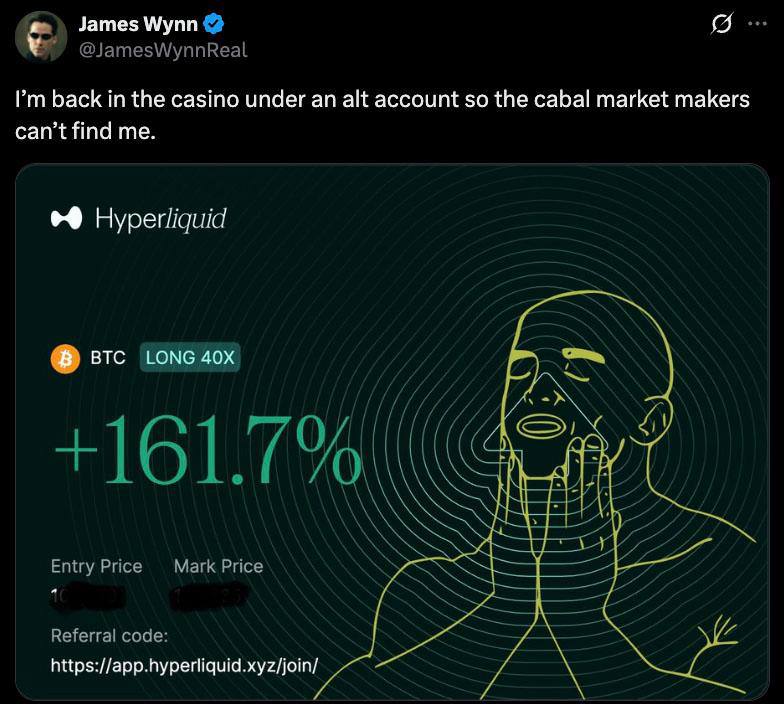Open the app.hyperliquid.xyz/join link

(184, 666)
